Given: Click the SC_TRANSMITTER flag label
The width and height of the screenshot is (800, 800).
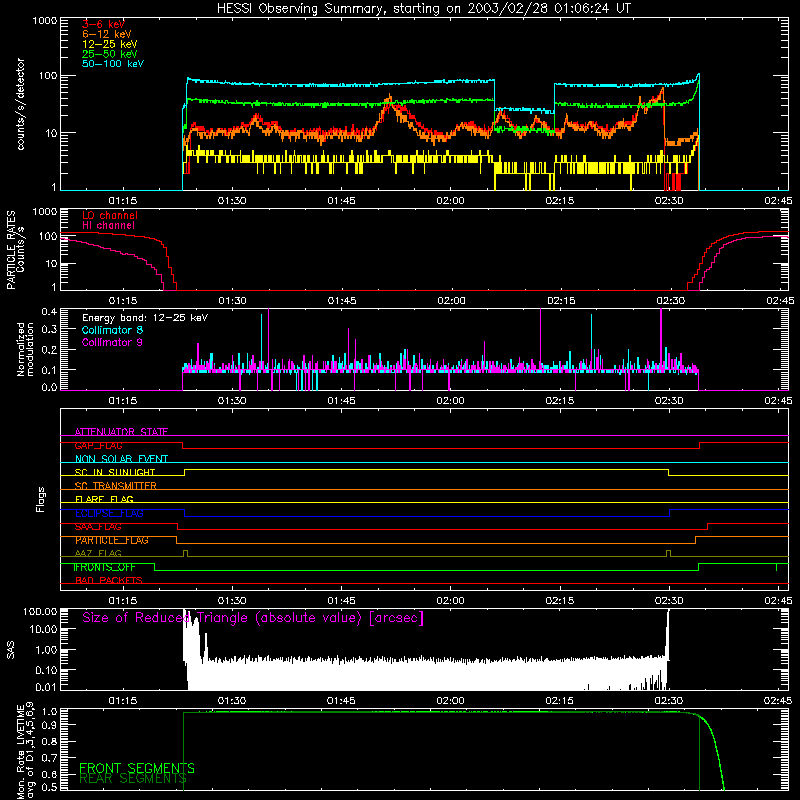Looking at the screenshot, I should coord(115,486).
